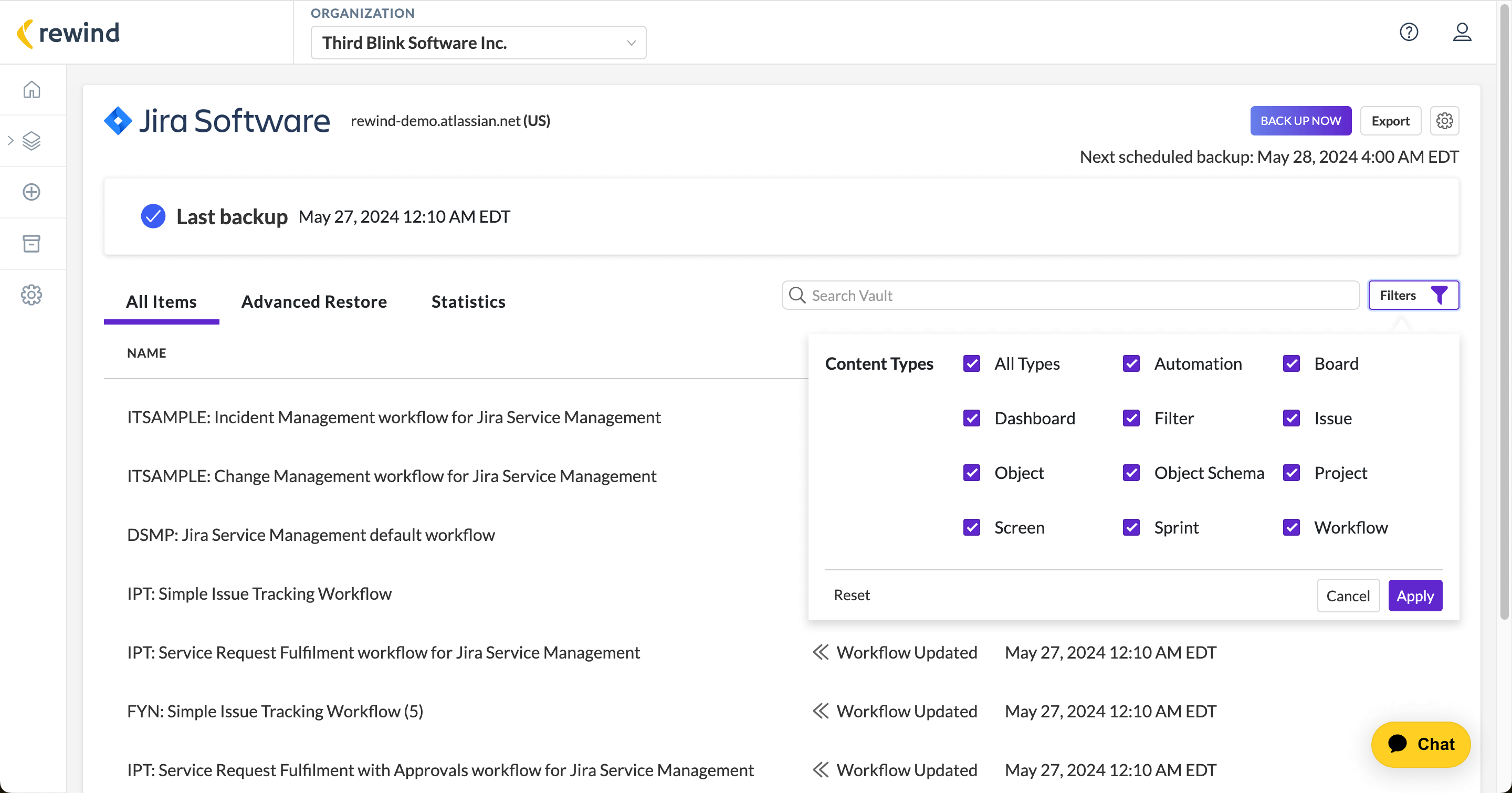Viewport: 1512px width, 793px height.
Task: Click the Search Vault input field
Action: click(x=1070, y=295)
